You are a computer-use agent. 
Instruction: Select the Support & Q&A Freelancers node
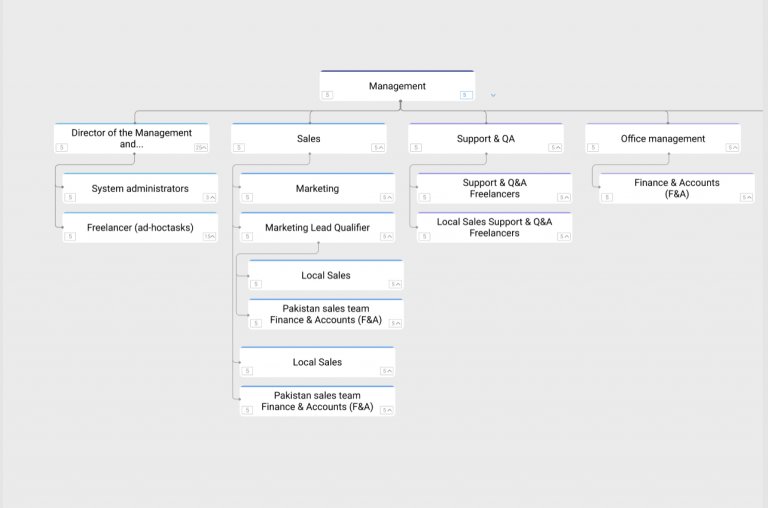(x=495, y=188)
